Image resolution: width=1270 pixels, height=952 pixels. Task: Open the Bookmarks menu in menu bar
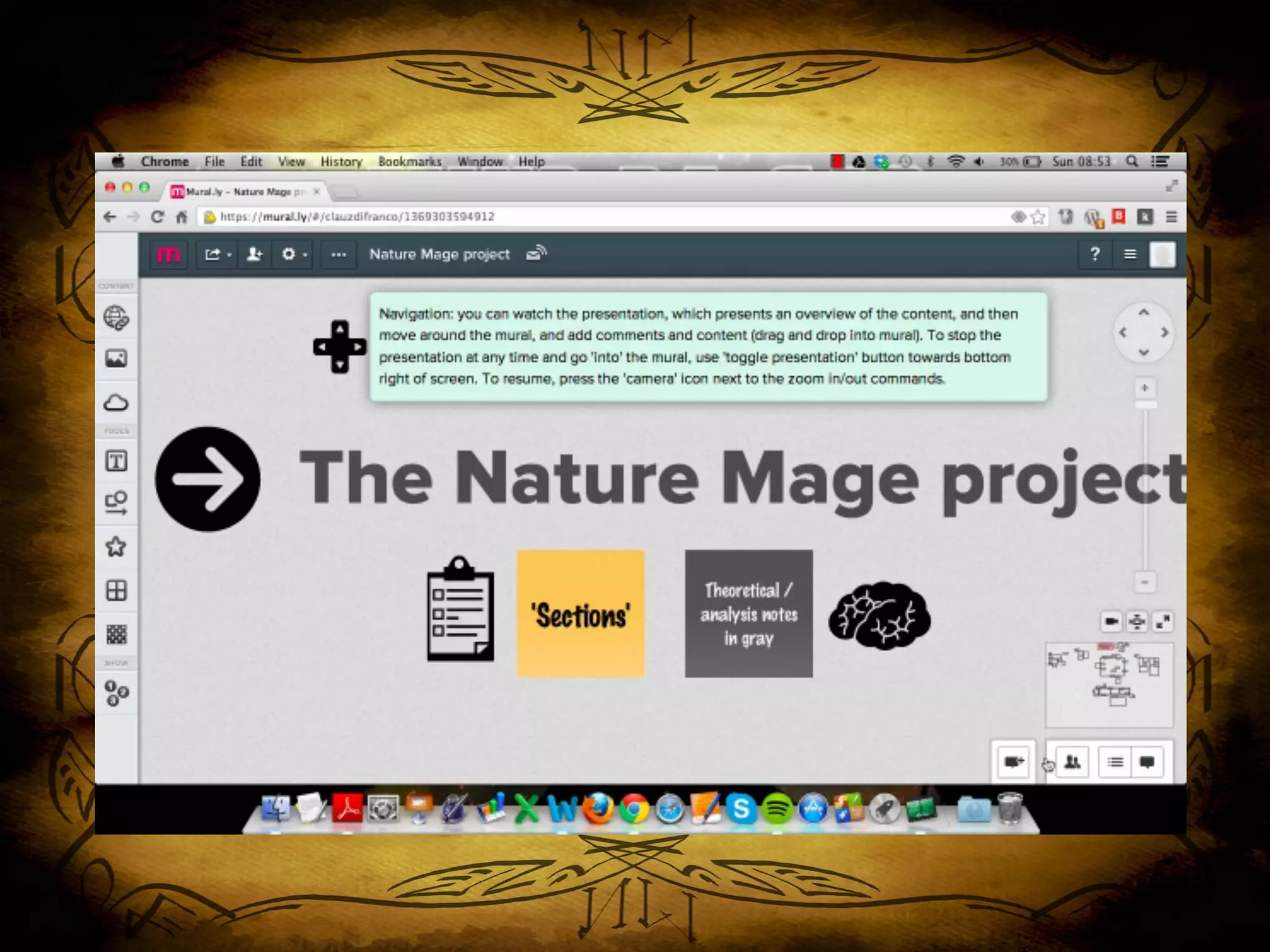tap(409, 162)
